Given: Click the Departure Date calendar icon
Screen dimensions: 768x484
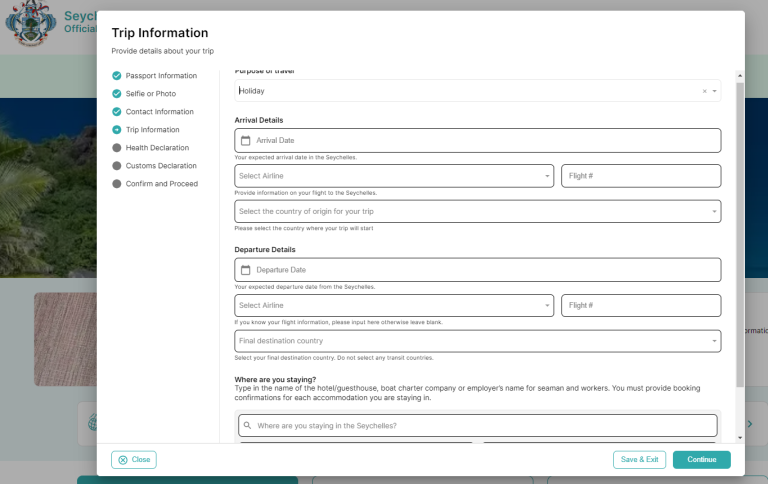Looking at the screenshot, I should (x=245, y=270).
